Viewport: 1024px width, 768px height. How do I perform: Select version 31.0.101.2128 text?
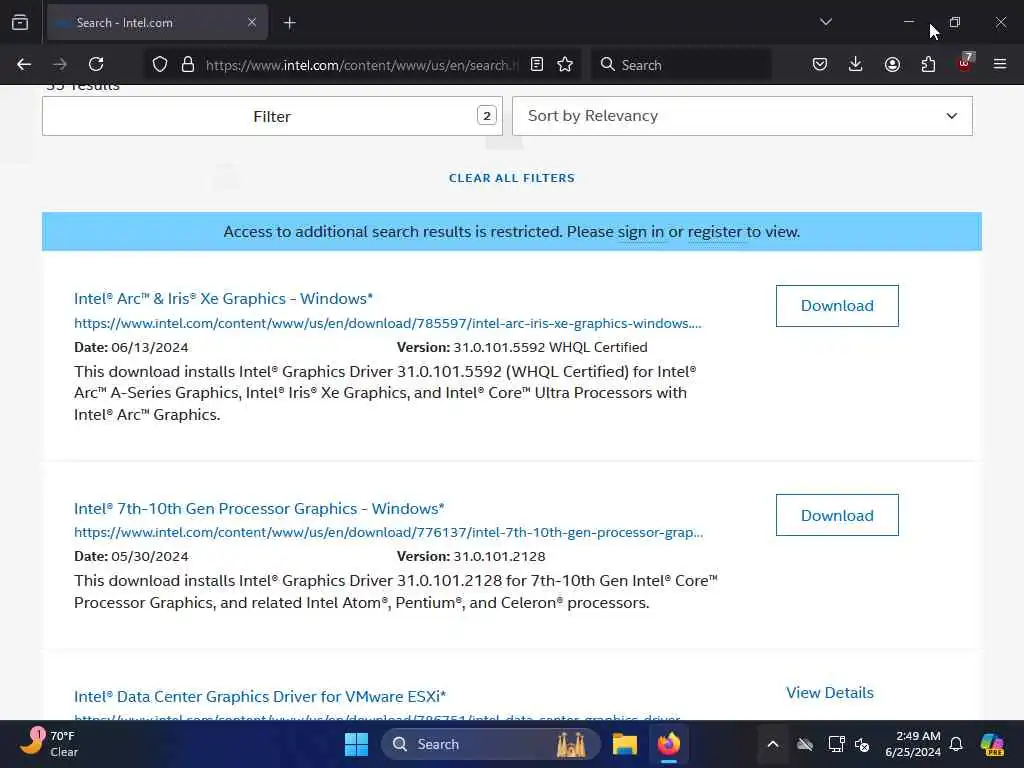pos(500,556)
